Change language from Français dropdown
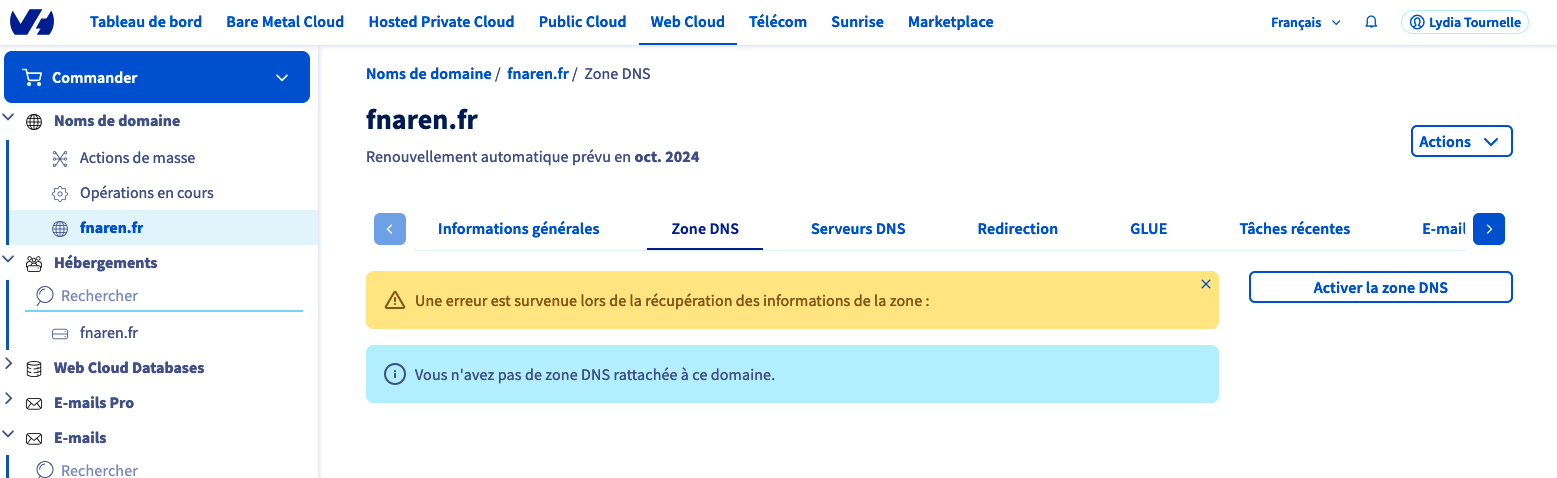 click(1305, 22)
